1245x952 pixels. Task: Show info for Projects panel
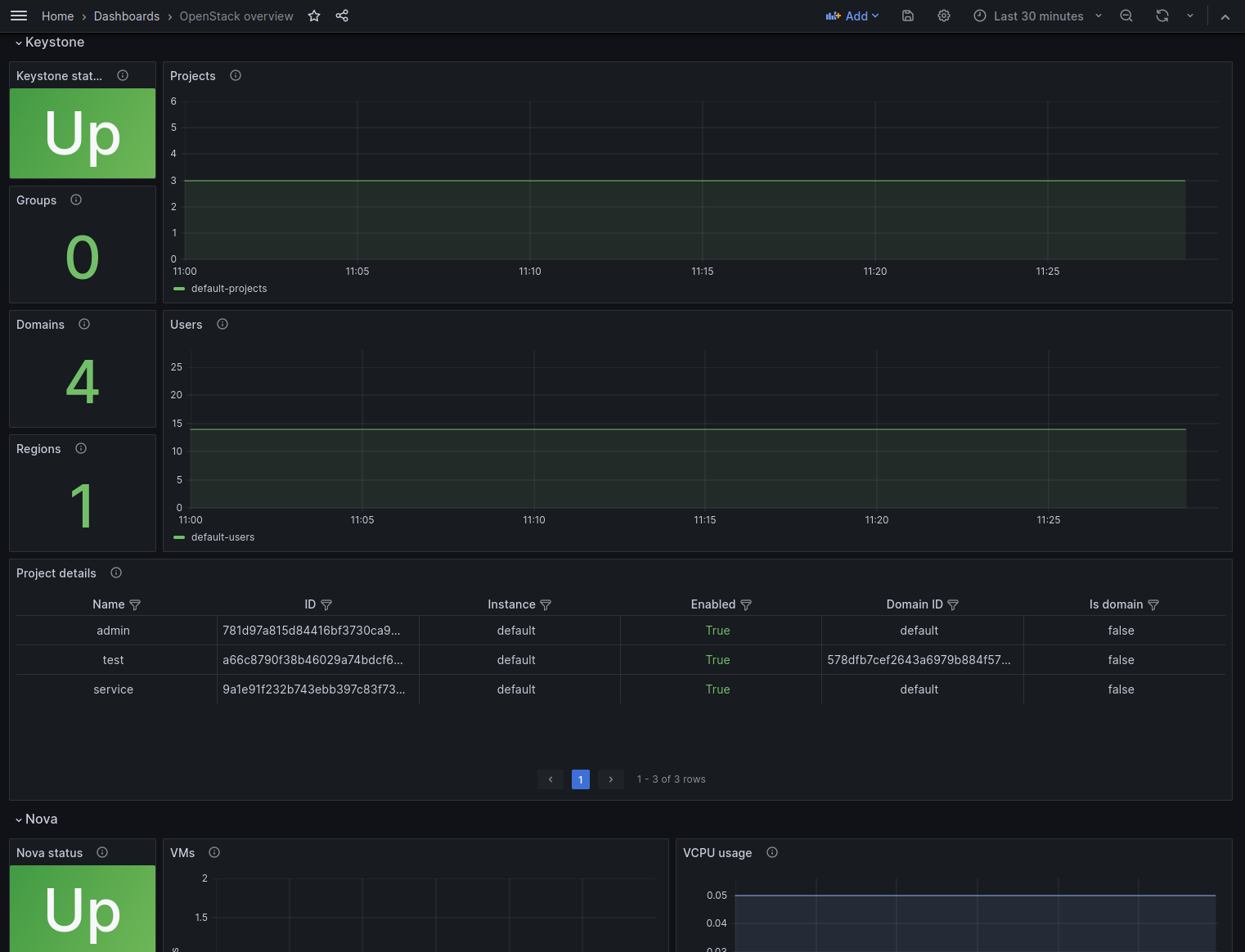point(236,76)
